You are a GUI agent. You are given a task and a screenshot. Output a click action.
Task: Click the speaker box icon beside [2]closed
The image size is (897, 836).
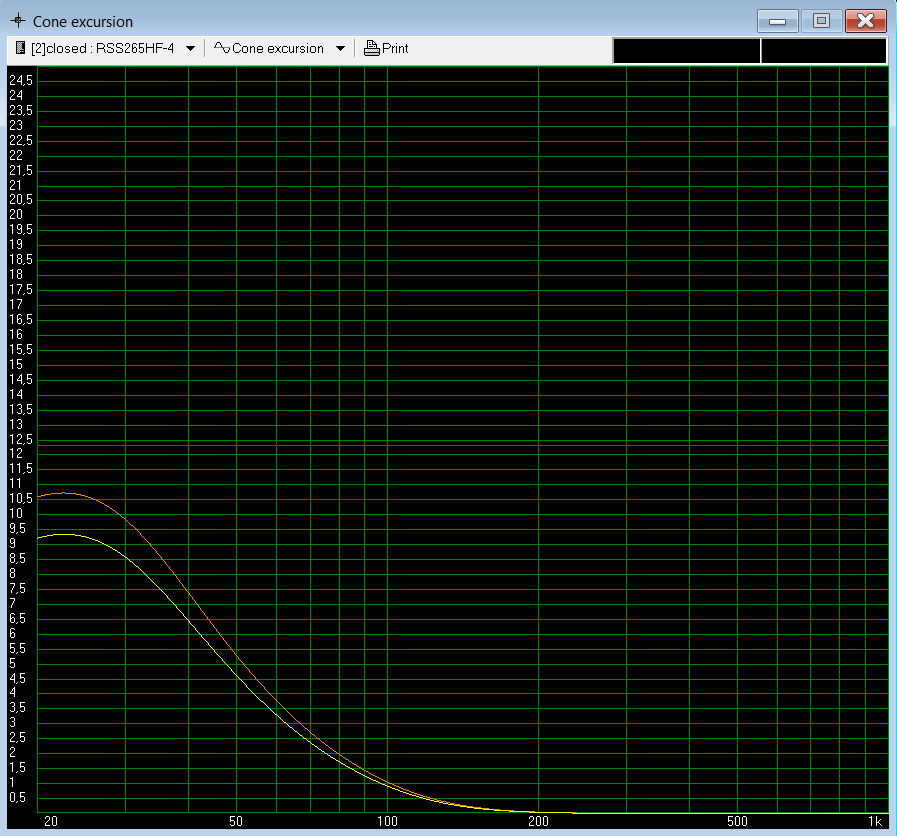point(21,48)
